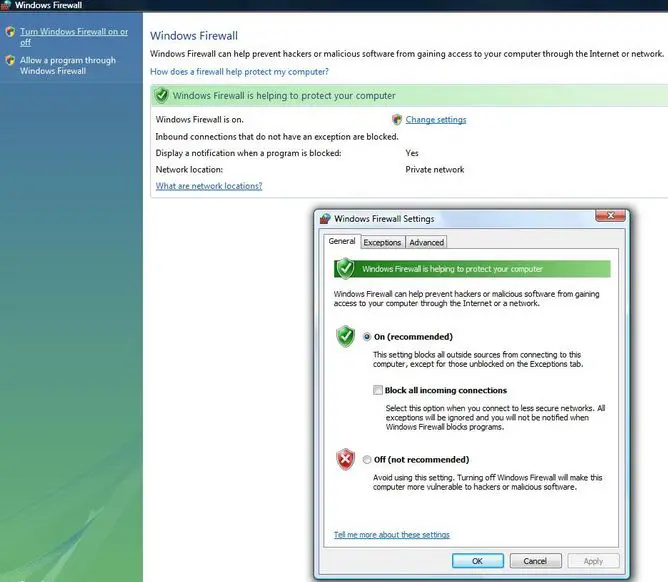668x582 pixels.
Task: Select the Off (not recommended) radio button
Action: coord(367,460)
